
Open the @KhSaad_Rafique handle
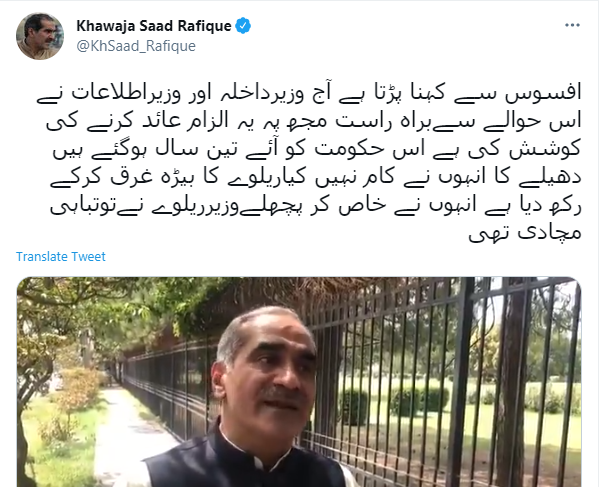(x=136, y=46)
